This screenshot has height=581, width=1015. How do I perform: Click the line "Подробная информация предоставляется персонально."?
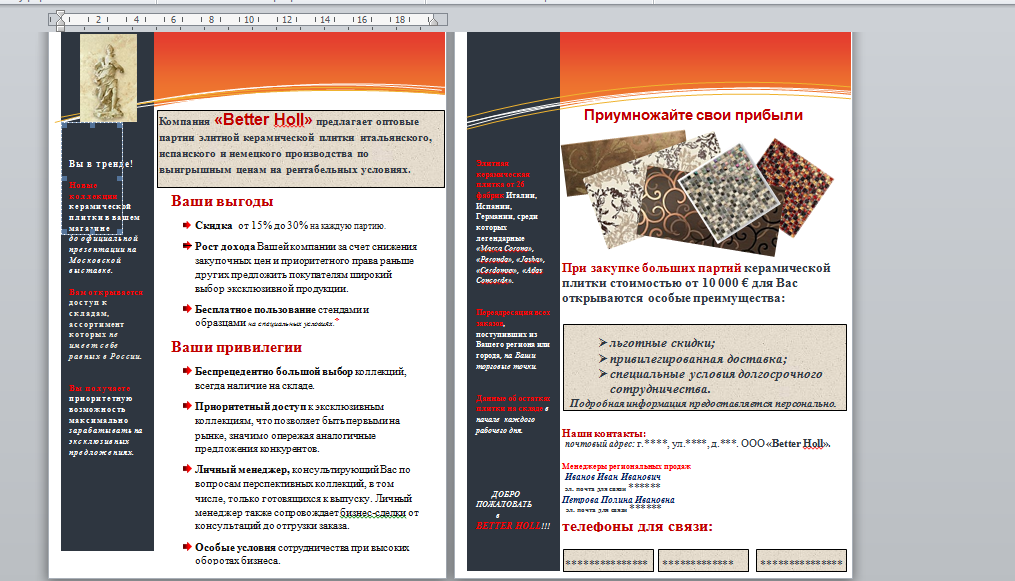pos(703,404)
